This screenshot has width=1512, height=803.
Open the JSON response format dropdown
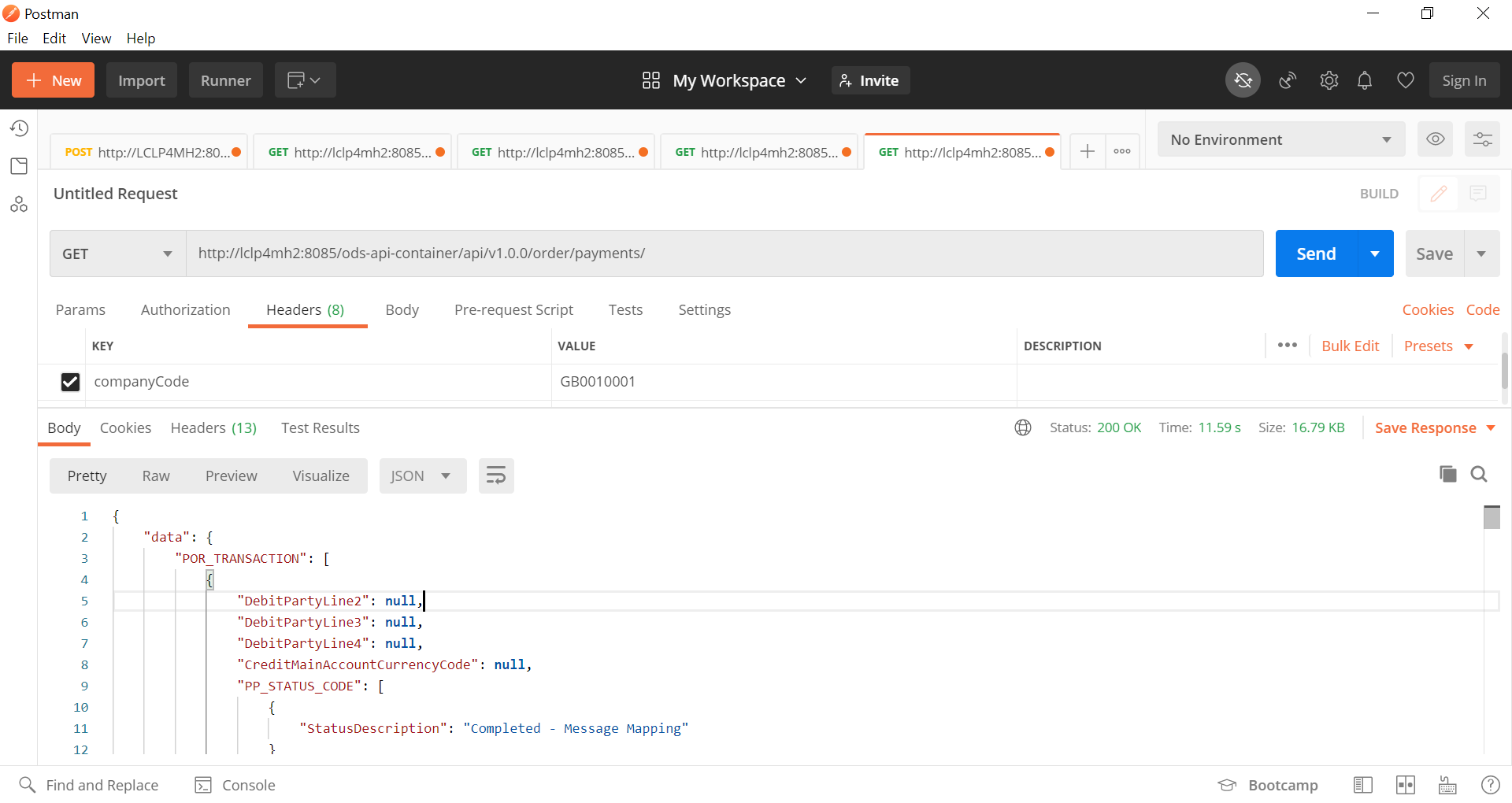(x=422, y=476)
